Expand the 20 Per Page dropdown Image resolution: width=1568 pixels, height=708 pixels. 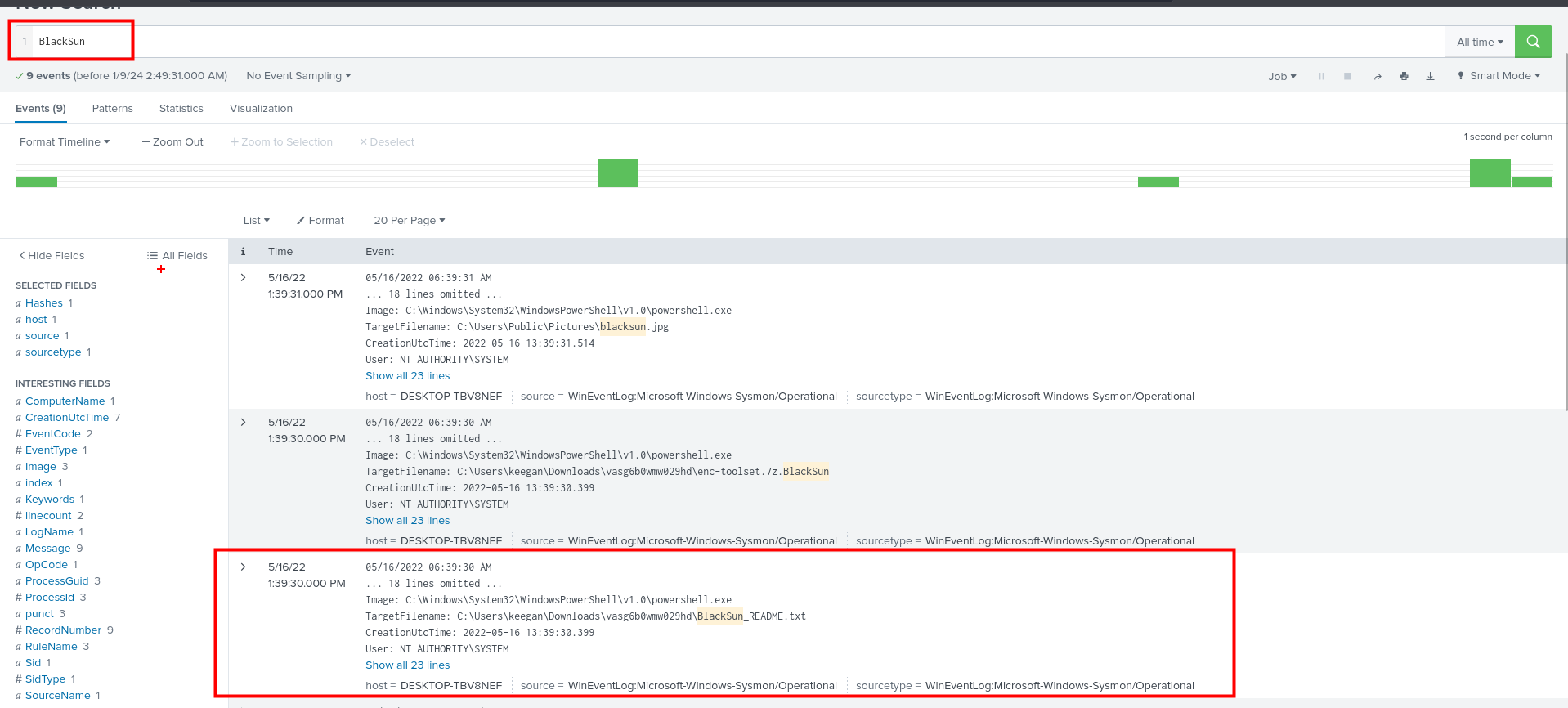point(409,221)
